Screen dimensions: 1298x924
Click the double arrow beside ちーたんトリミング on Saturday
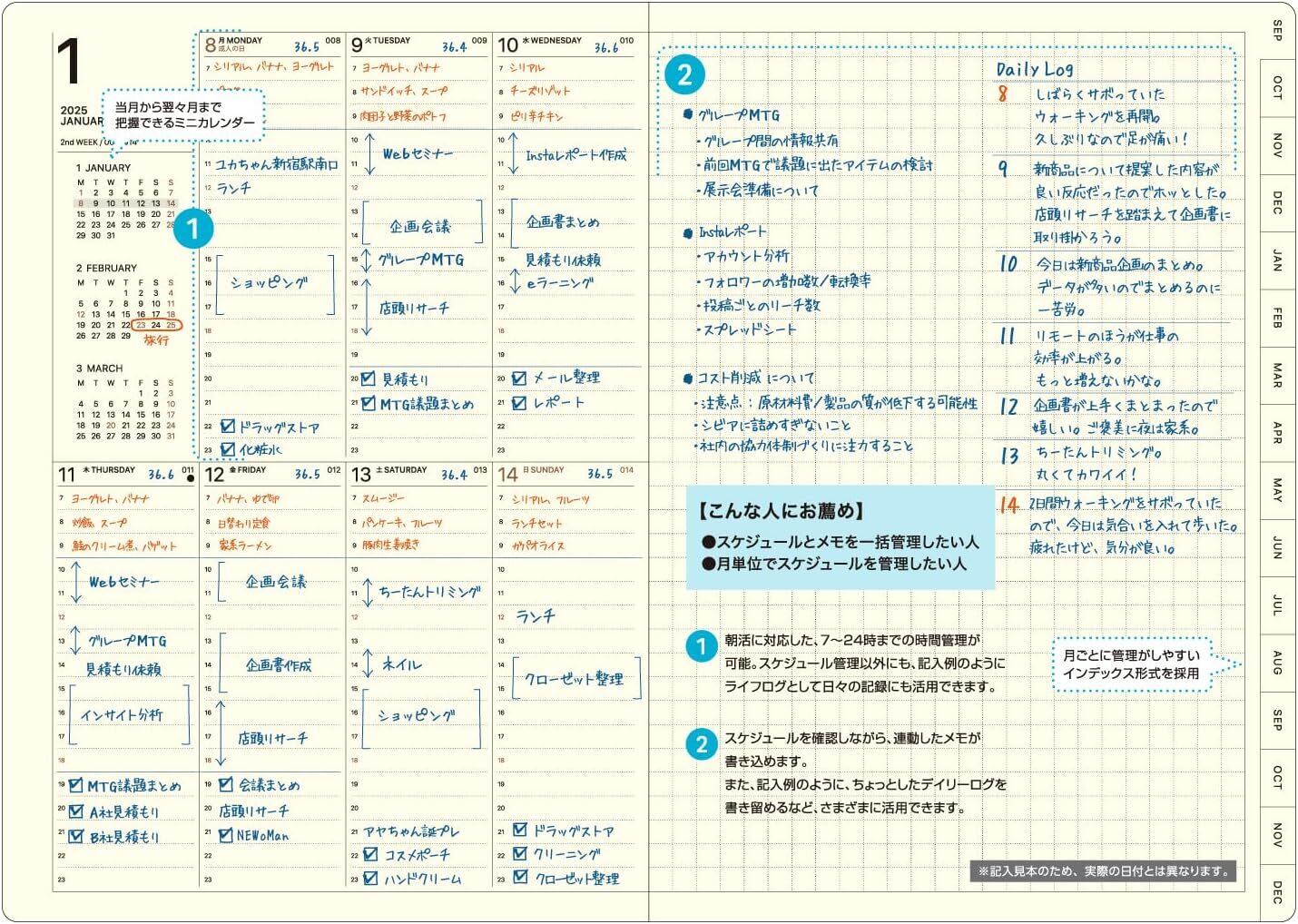click(x=368, y=592)
